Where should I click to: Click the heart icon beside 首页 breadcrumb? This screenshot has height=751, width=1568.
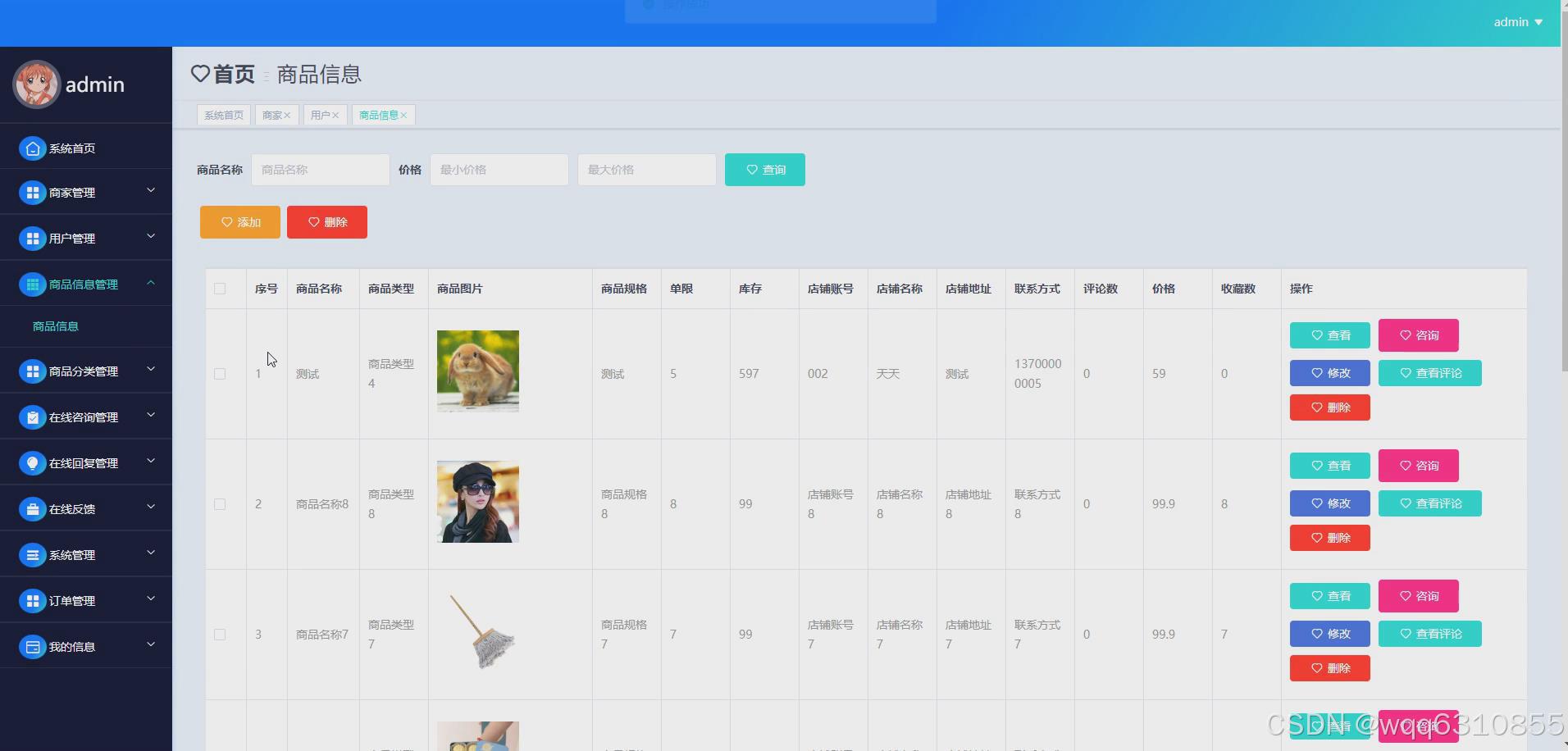pos(201,74)
